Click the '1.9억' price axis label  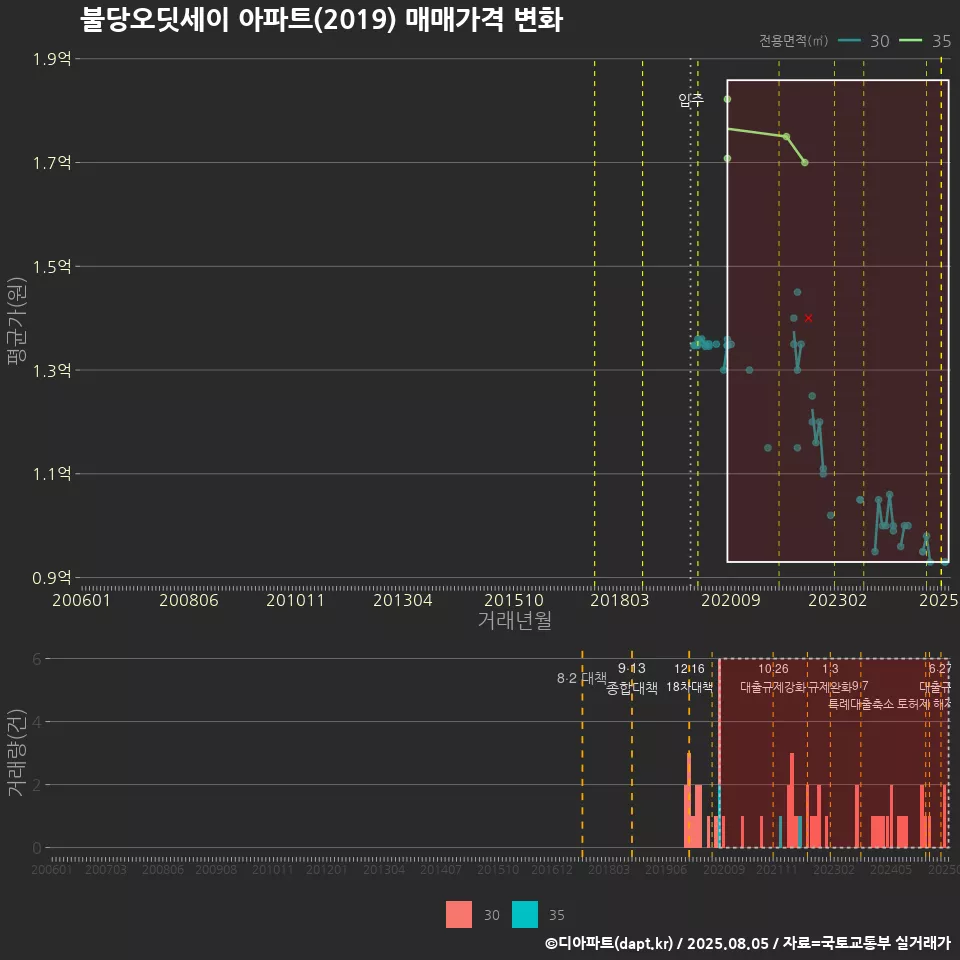[x=51, y=59]
